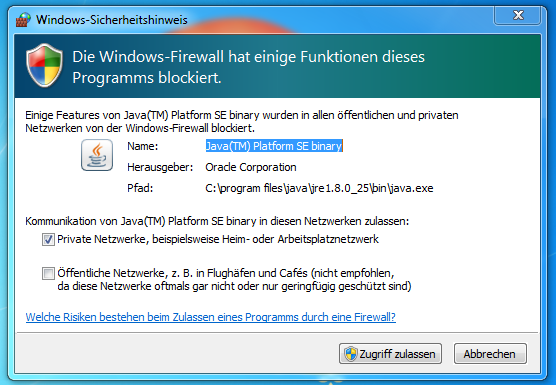Allow access with Zugriff zulassen button
556x385 pixels.
pos(390,353)
